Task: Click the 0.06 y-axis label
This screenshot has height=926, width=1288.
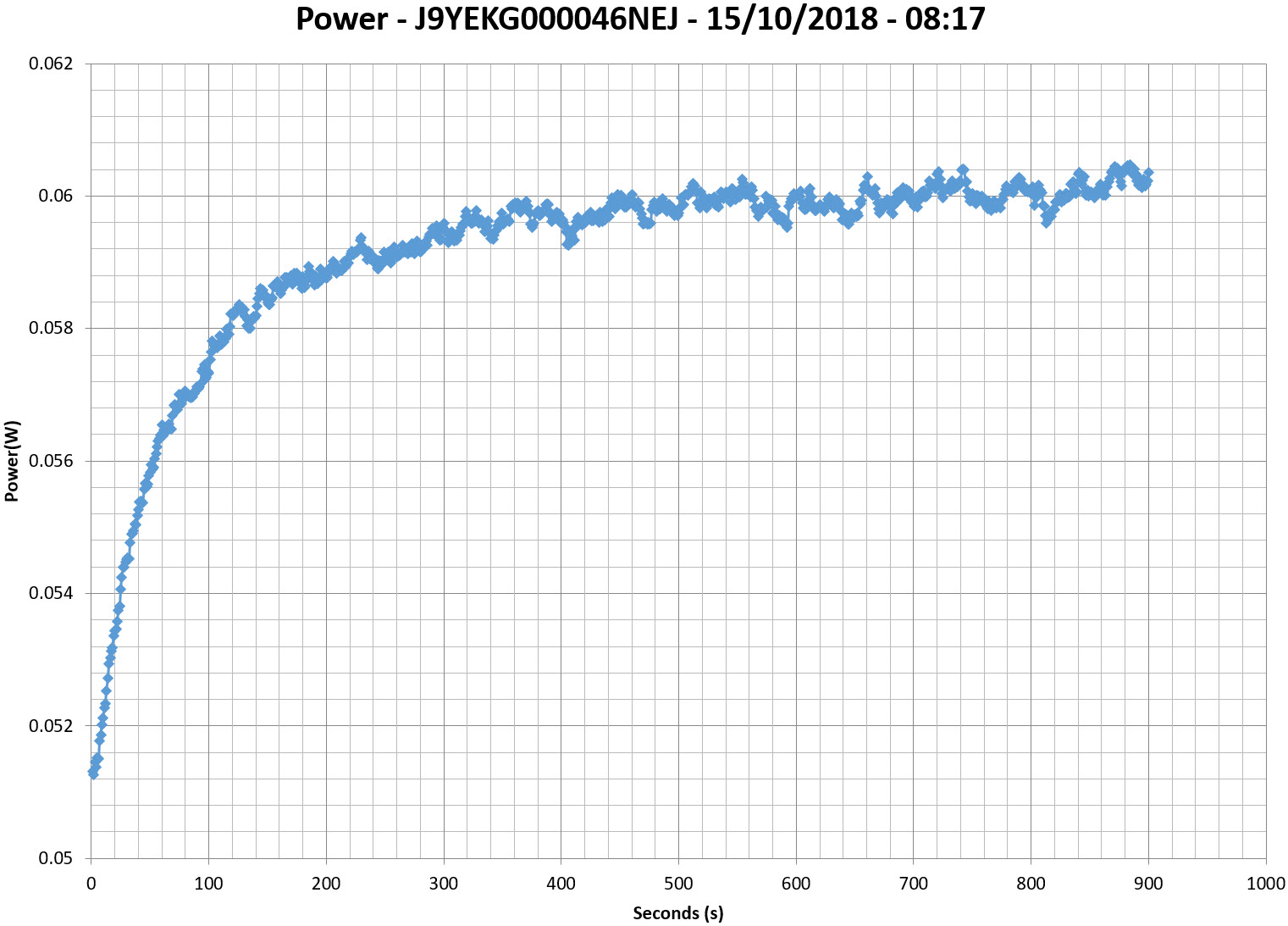Action: pos(56,196)
